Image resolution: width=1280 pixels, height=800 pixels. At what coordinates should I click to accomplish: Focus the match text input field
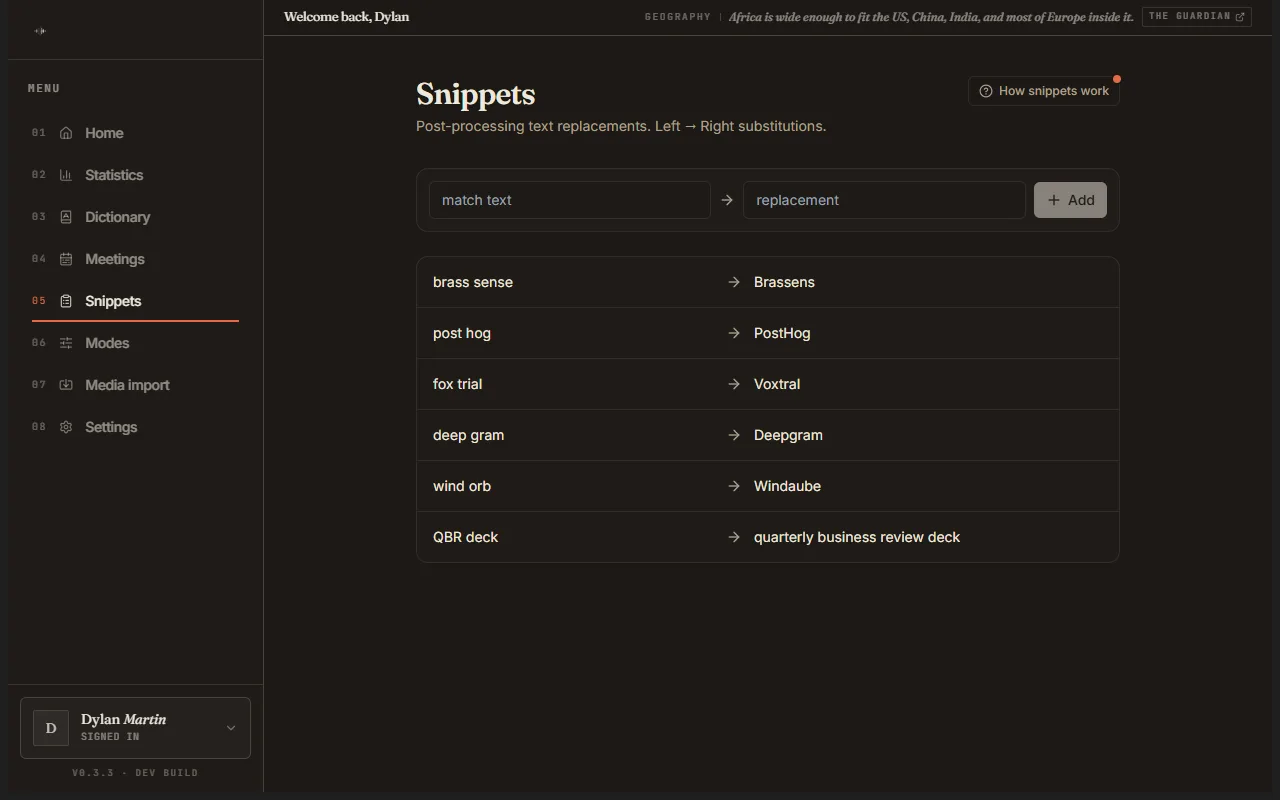570,200
